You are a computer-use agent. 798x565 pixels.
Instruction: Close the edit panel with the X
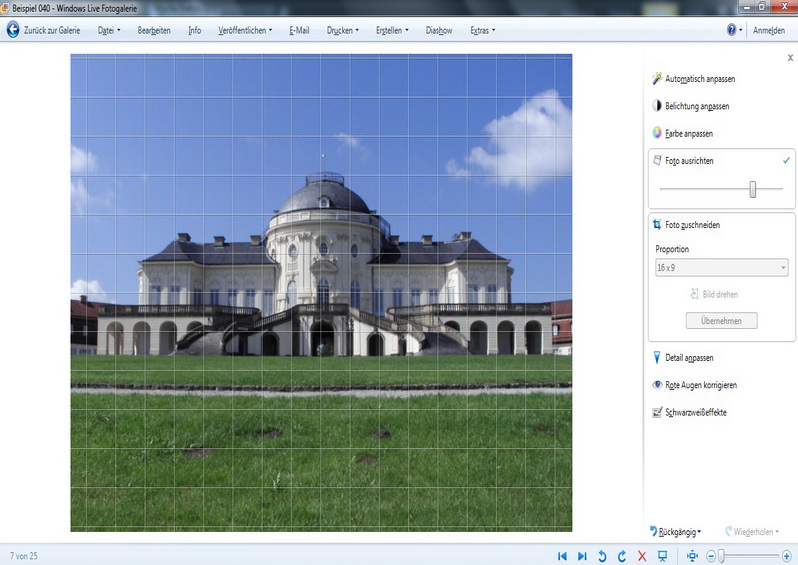click(x=790, y=58)
